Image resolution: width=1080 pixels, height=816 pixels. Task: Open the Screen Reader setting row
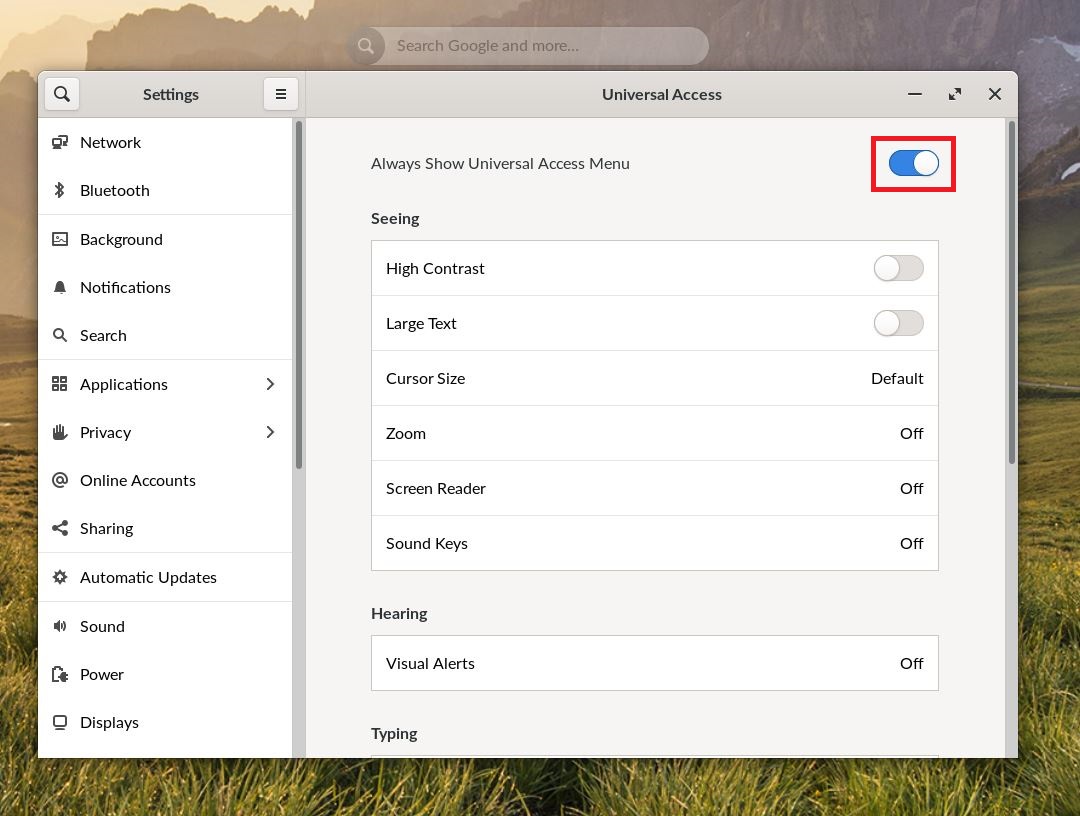(x=654, y=488)
